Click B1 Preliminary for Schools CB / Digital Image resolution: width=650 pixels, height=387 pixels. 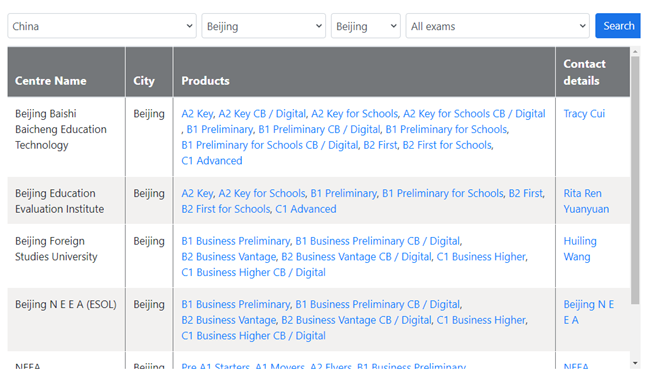coord(270,145)
